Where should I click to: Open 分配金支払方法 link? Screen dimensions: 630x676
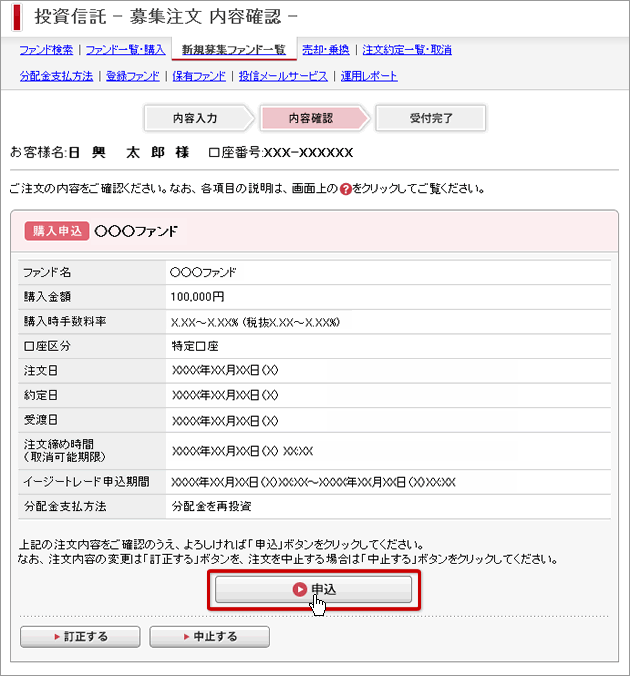[x=56, y=76]
